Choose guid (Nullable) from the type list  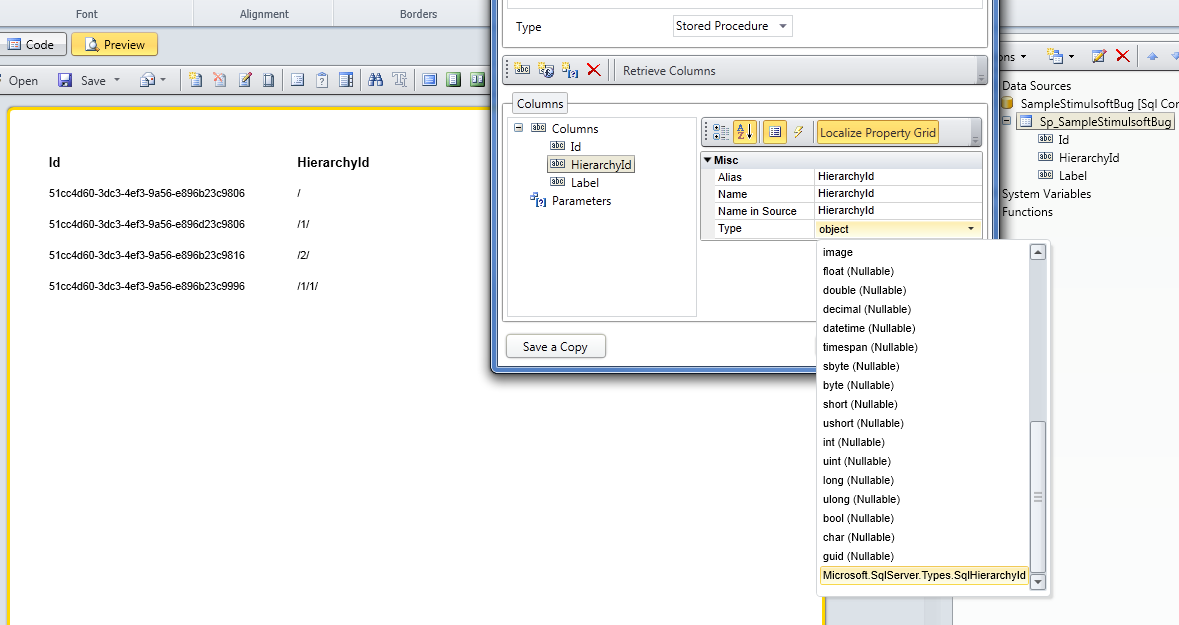coord(858,556)
